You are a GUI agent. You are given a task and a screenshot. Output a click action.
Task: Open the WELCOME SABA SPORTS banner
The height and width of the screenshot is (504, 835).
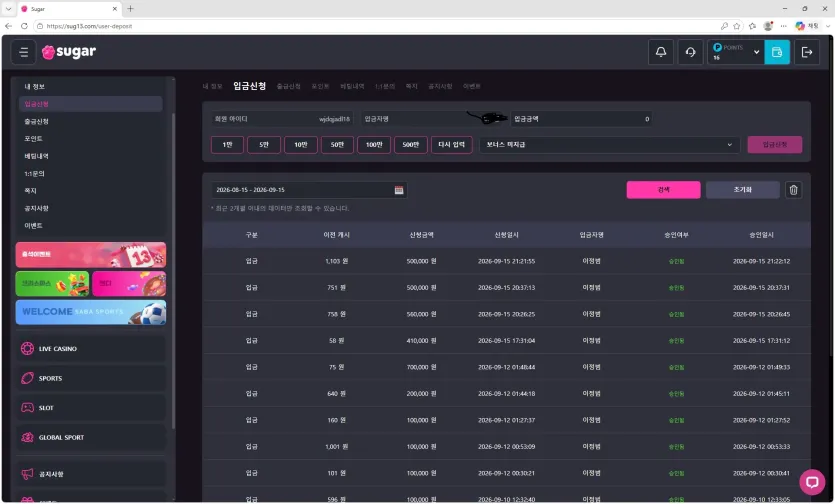[91, 312]
